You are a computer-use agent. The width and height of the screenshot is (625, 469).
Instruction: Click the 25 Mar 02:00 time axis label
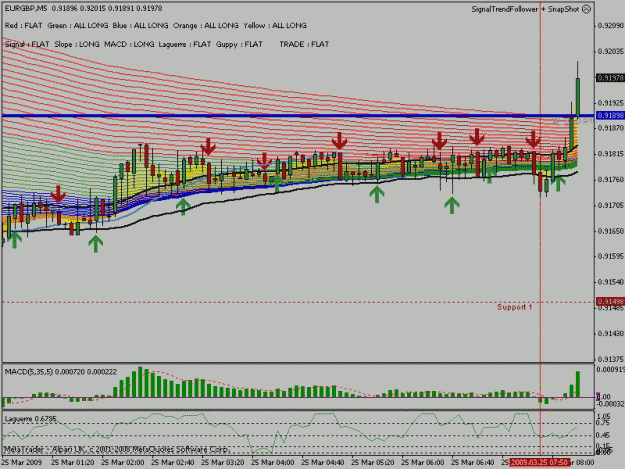click(123, 463)
